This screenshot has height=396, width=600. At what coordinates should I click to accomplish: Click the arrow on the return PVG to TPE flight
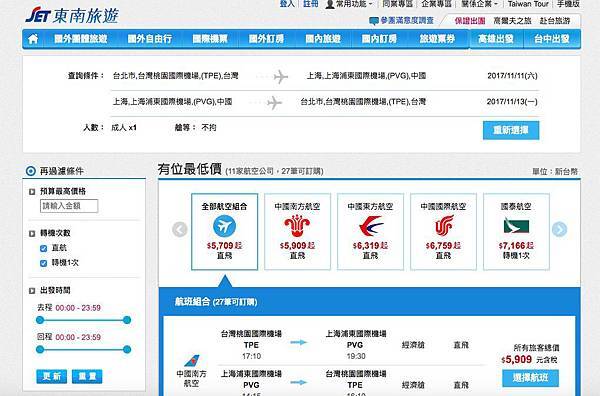click(x=298, y=382)
